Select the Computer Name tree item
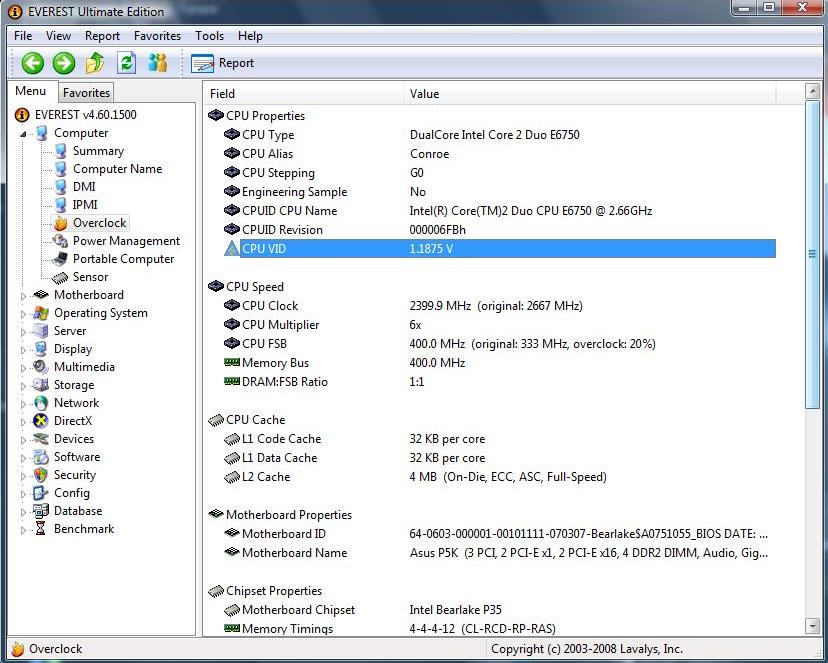Screen dimensions: 828x663 (117, 169)
